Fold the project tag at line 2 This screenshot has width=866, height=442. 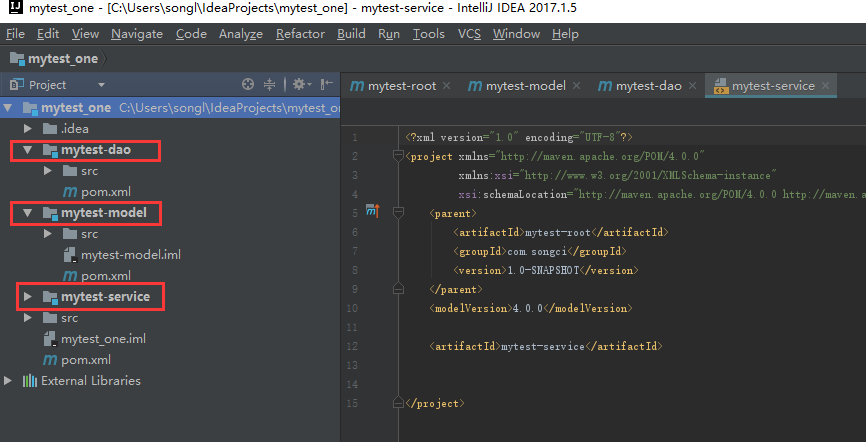[x=398, y=156]
